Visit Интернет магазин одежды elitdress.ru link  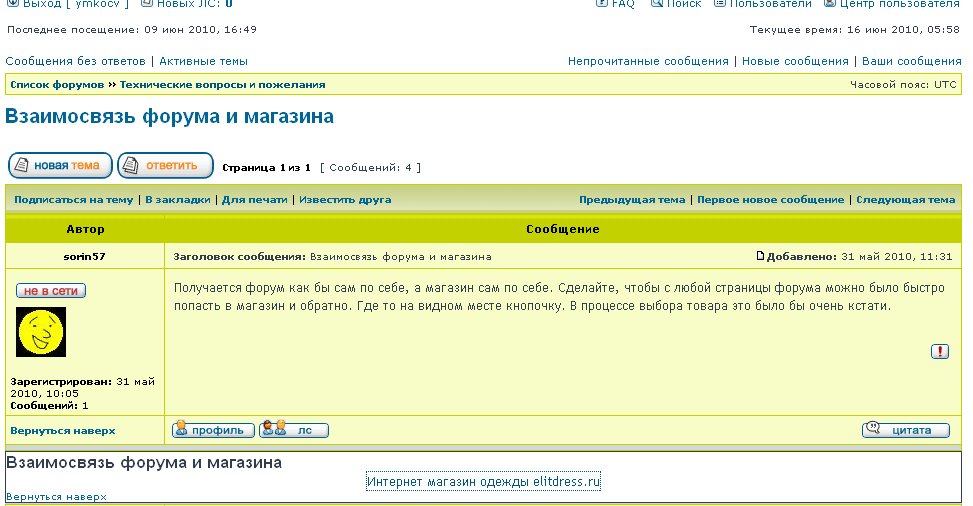click(483, 482)
